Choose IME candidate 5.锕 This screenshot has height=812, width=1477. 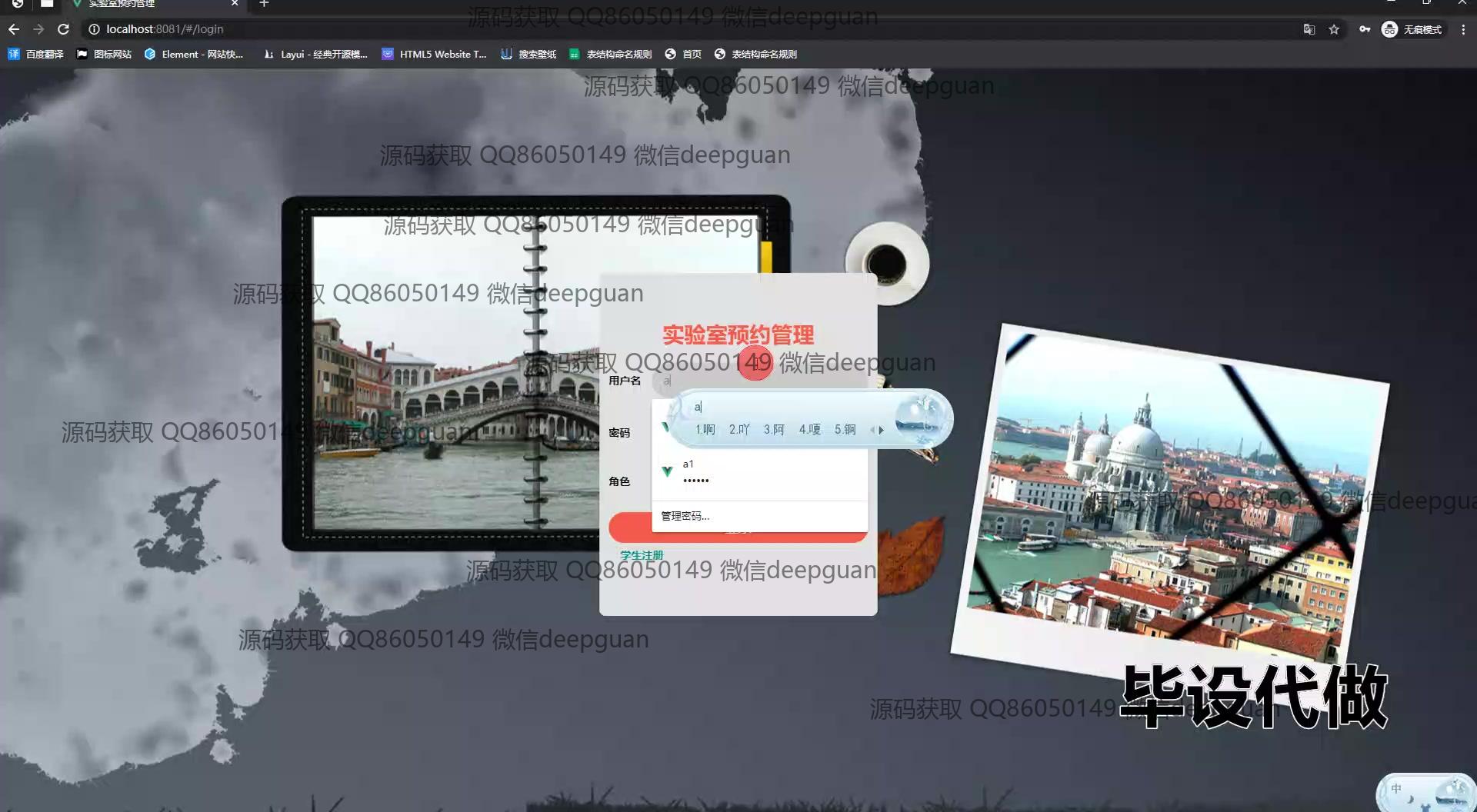tap(845, 430)
